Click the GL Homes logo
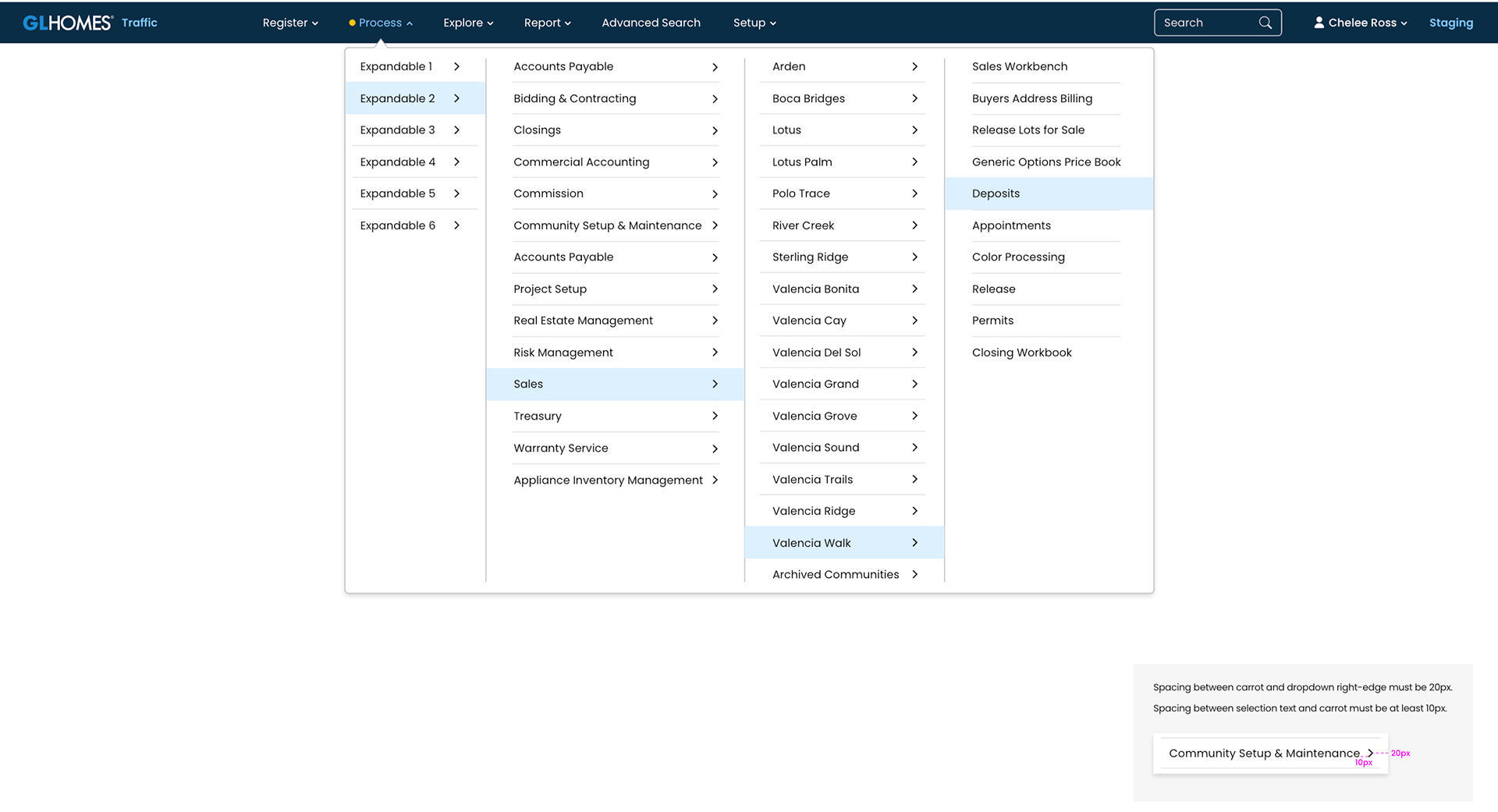This screenshot has height=812, width=1498. (x=68, y=23)
